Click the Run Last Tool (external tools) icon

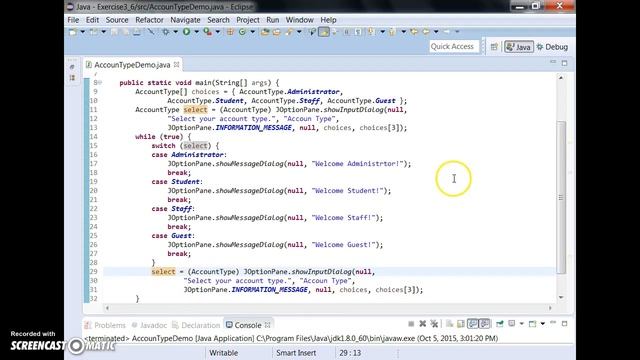point(208,32)
